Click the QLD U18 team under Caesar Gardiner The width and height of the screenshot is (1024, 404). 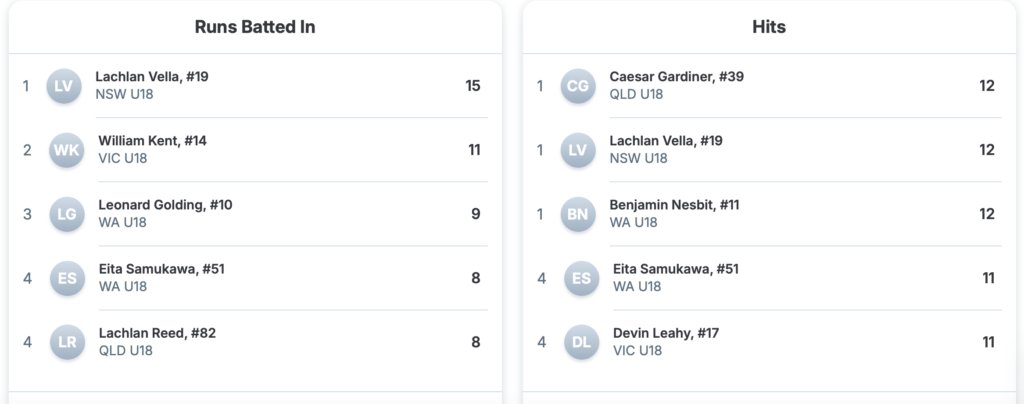click(x=636, y=94)
